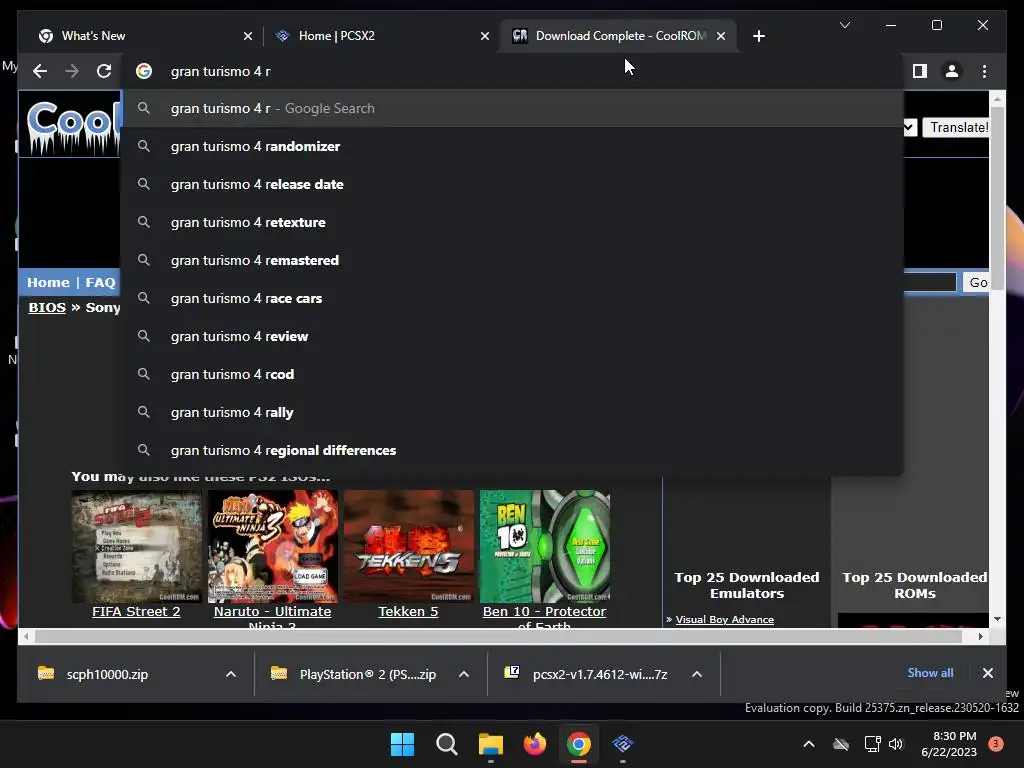Select the Download Complete - CoolROM tab

[617, 36]
